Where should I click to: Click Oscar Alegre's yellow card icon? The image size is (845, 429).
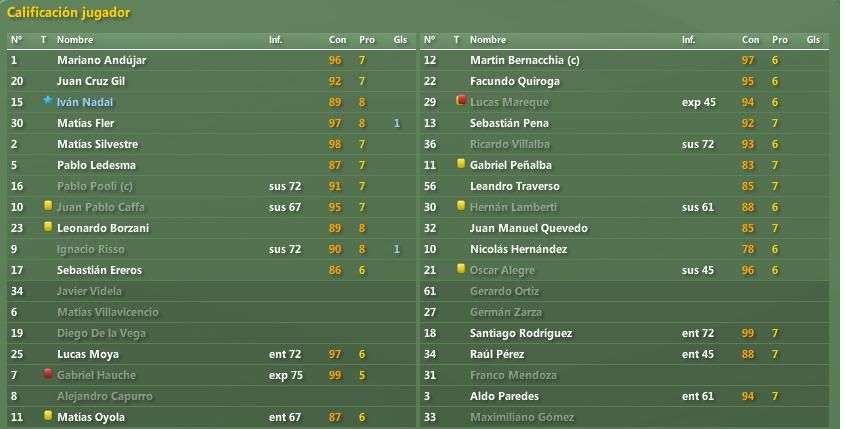tap(461, 268)
